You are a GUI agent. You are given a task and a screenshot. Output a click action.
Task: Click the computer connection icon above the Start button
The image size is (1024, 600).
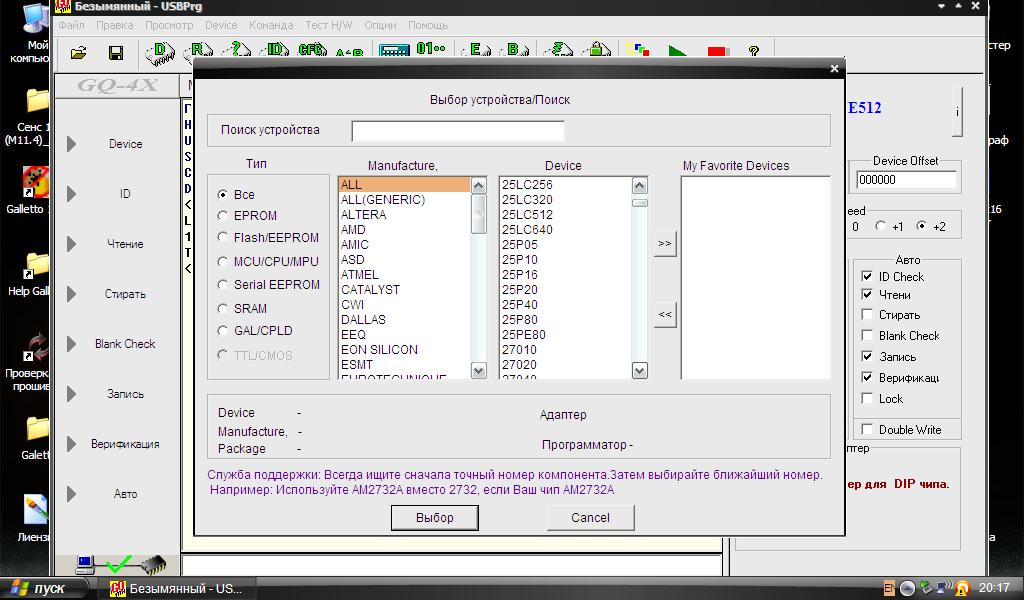85,564
